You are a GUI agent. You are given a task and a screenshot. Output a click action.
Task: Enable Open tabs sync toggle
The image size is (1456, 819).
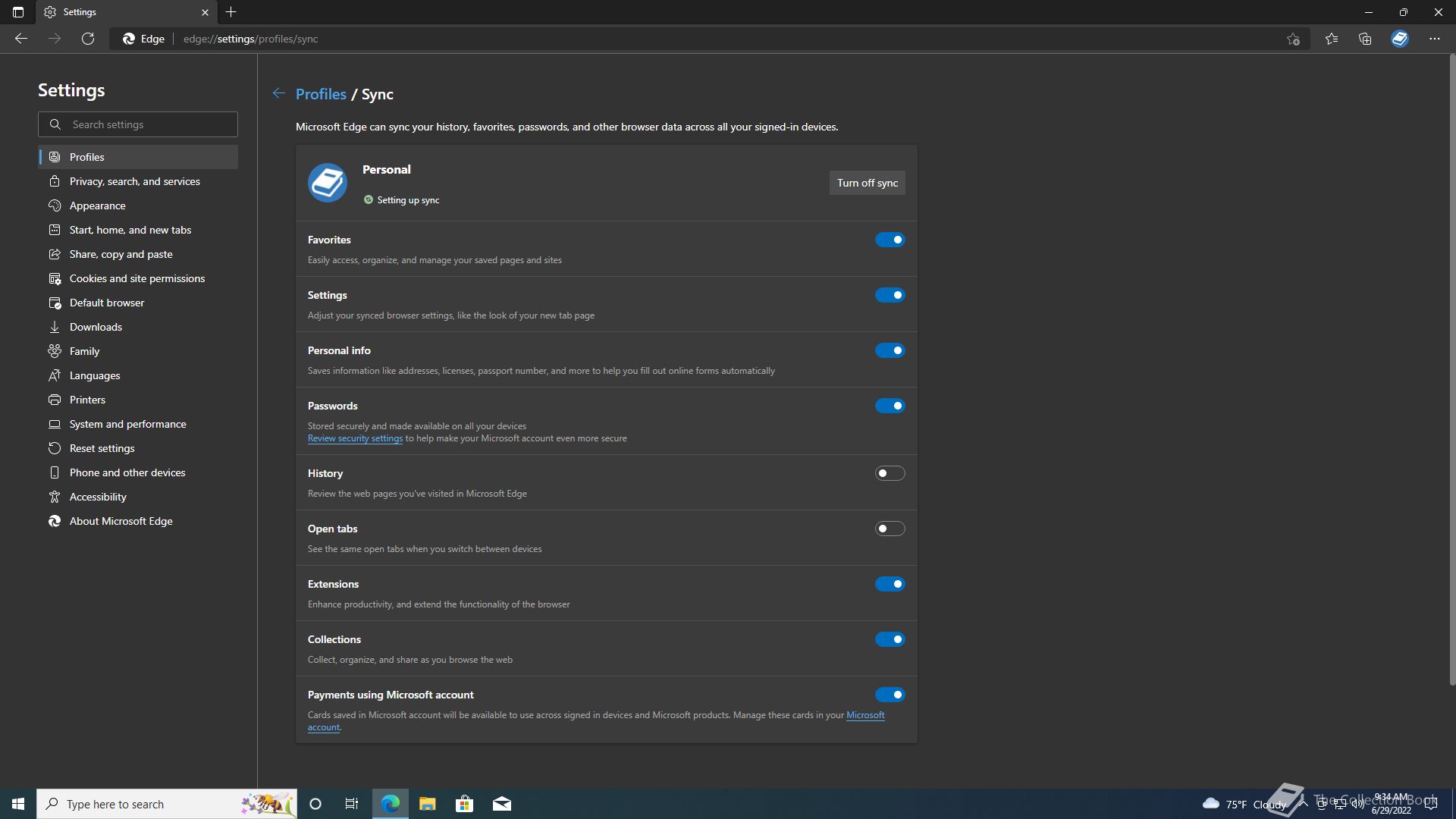pyautogui.click(x=890, y=529)
